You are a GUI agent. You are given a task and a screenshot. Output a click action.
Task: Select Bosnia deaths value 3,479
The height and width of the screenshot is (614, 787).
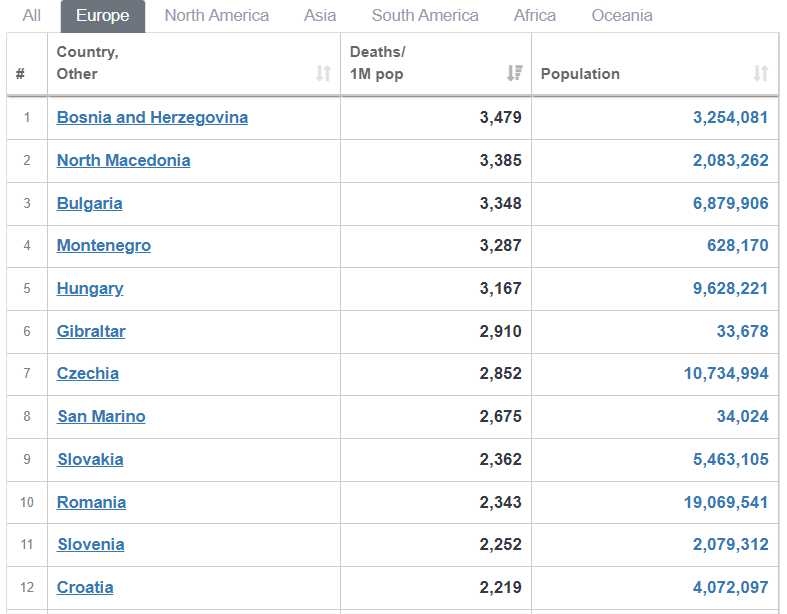500,117
